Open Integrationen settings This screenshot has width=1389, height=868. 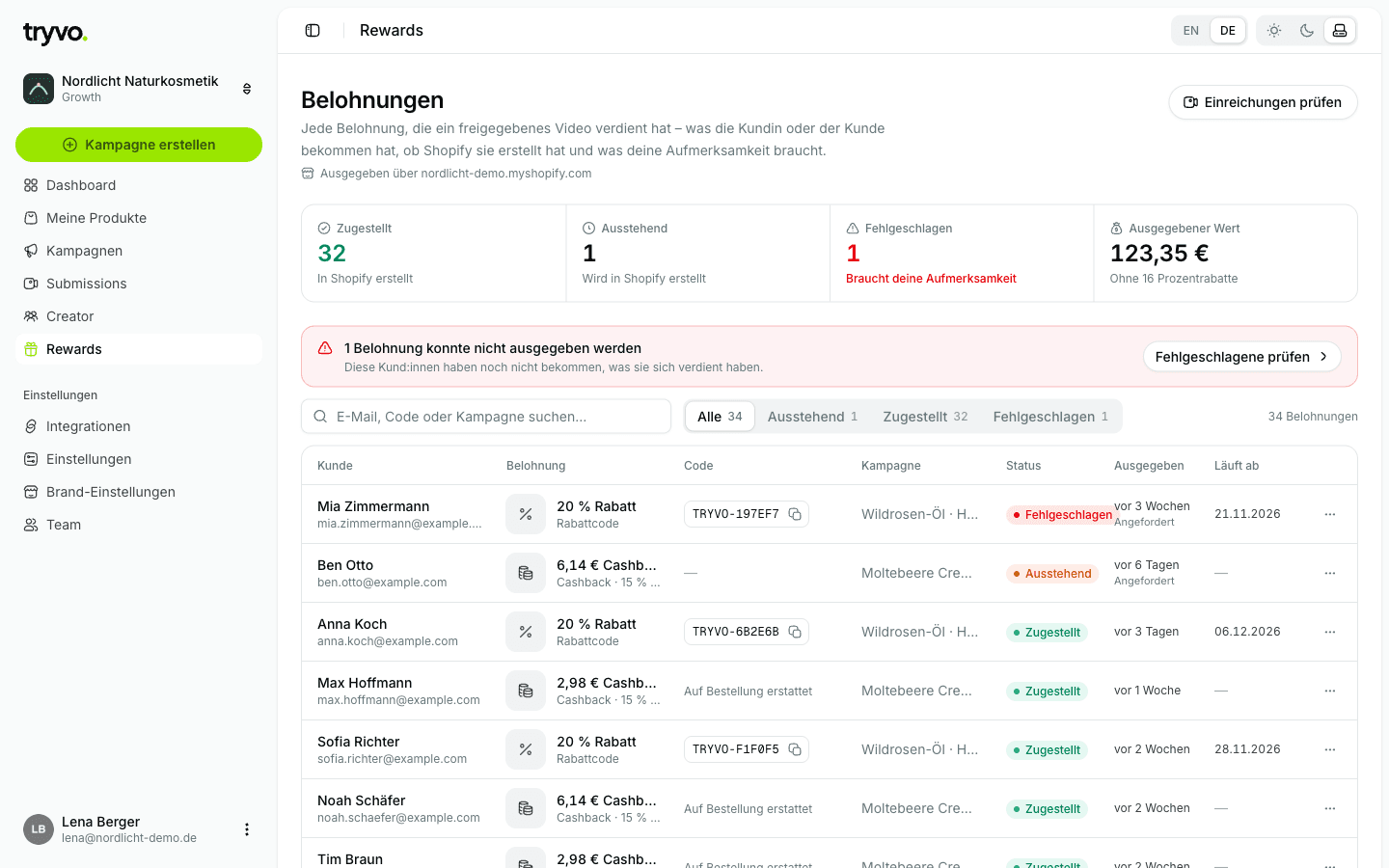139,426
